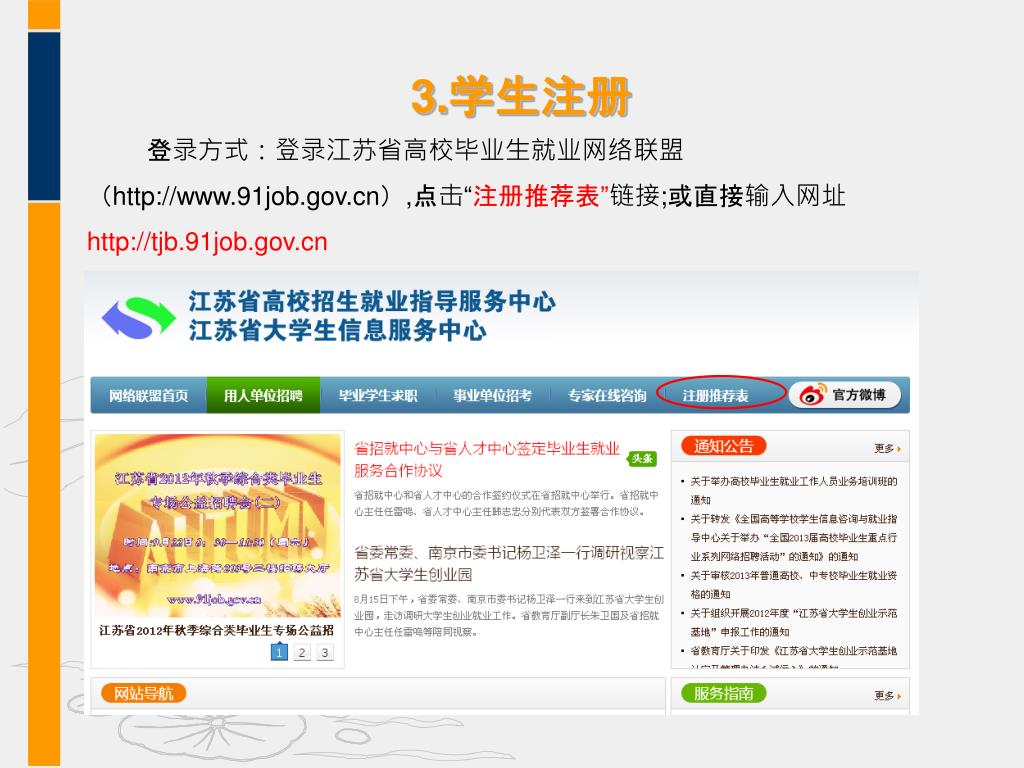Open 事业单位招考 navigation item

point(492,395)
